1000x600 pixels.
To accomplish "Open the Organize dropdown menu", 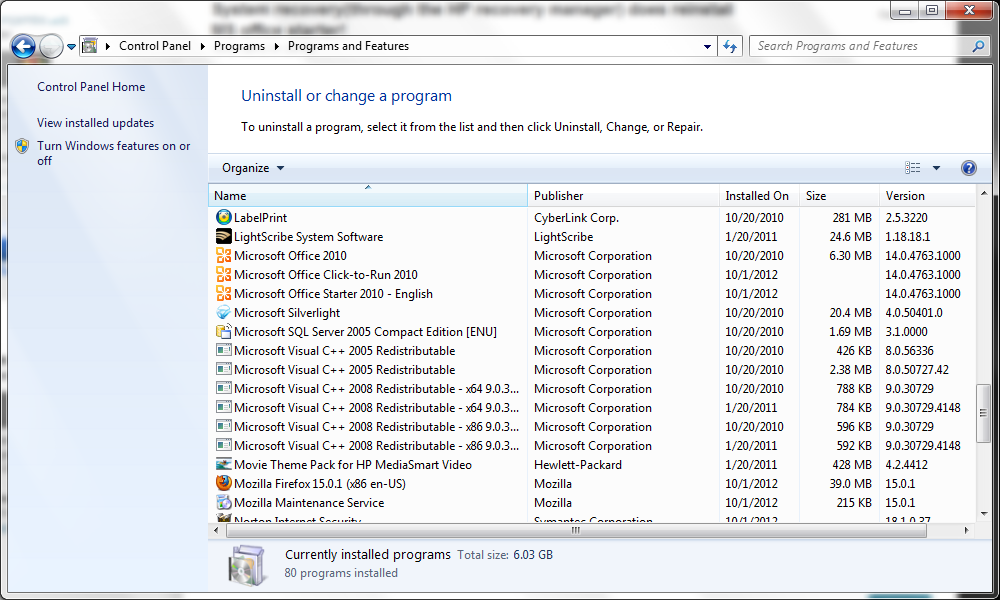I will (253, 168).
